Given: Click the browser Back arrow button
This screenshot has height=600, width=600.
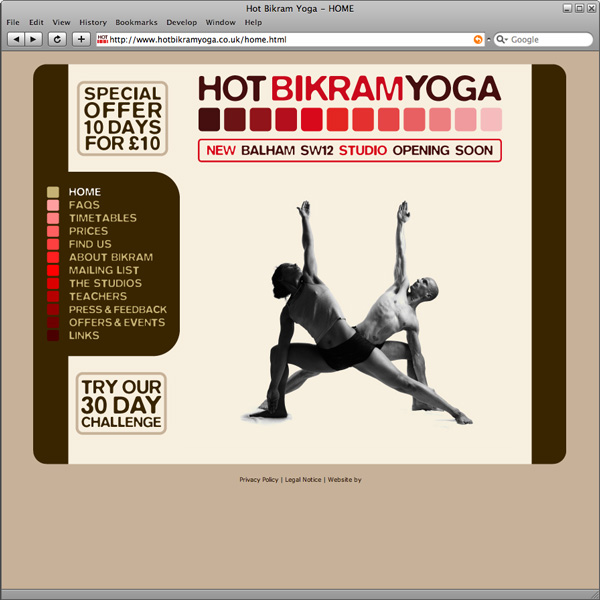Looking at the screenshot, I should click(16, 39).
